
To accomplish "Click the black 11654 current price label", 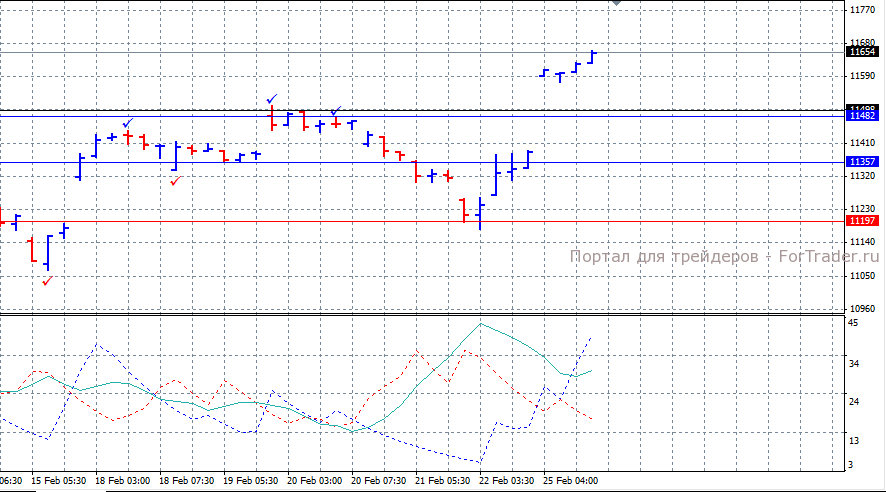I will pos(861,51).
